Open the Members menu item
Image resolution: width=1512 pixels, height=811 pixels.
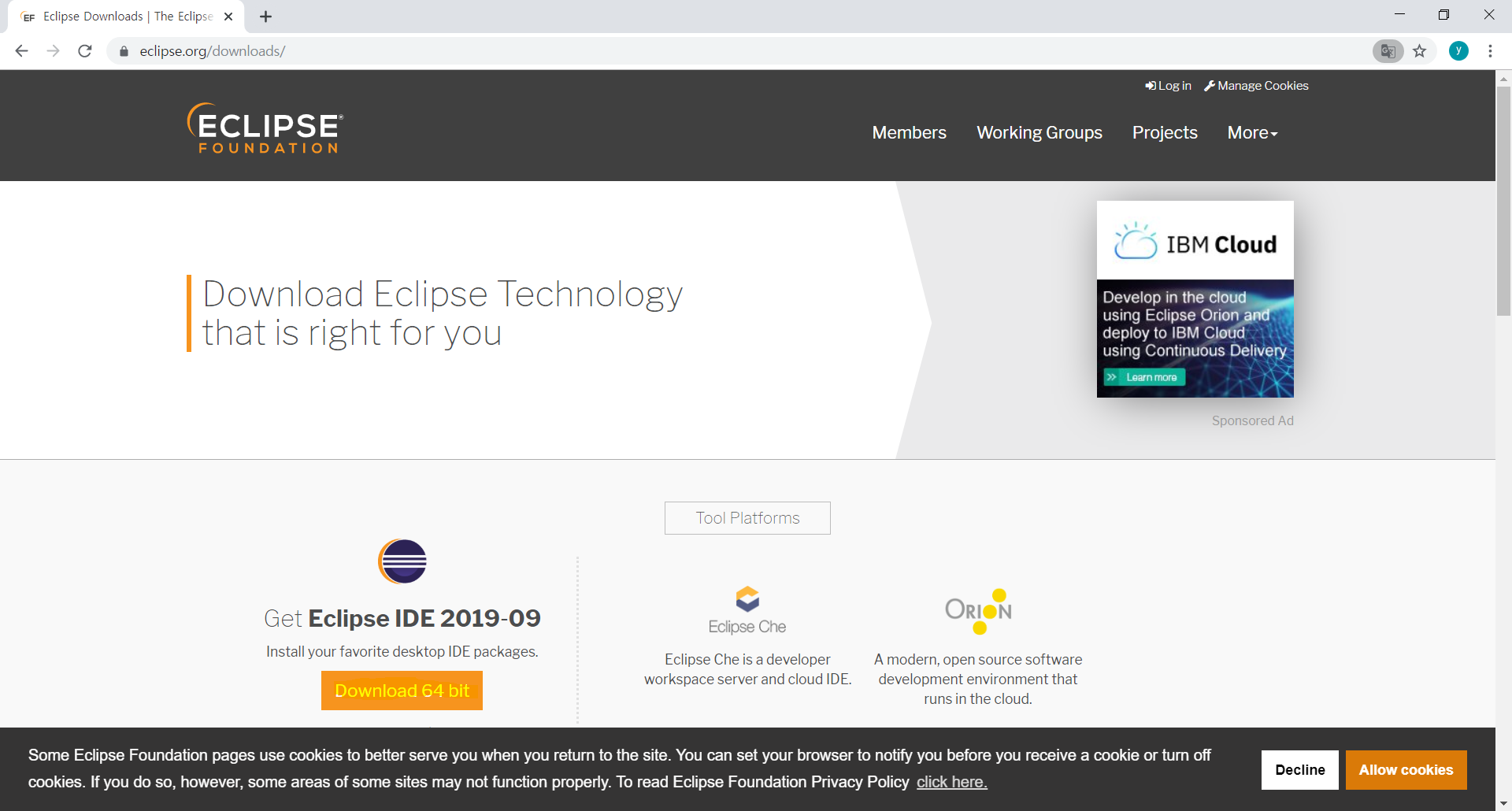(909, 132)
